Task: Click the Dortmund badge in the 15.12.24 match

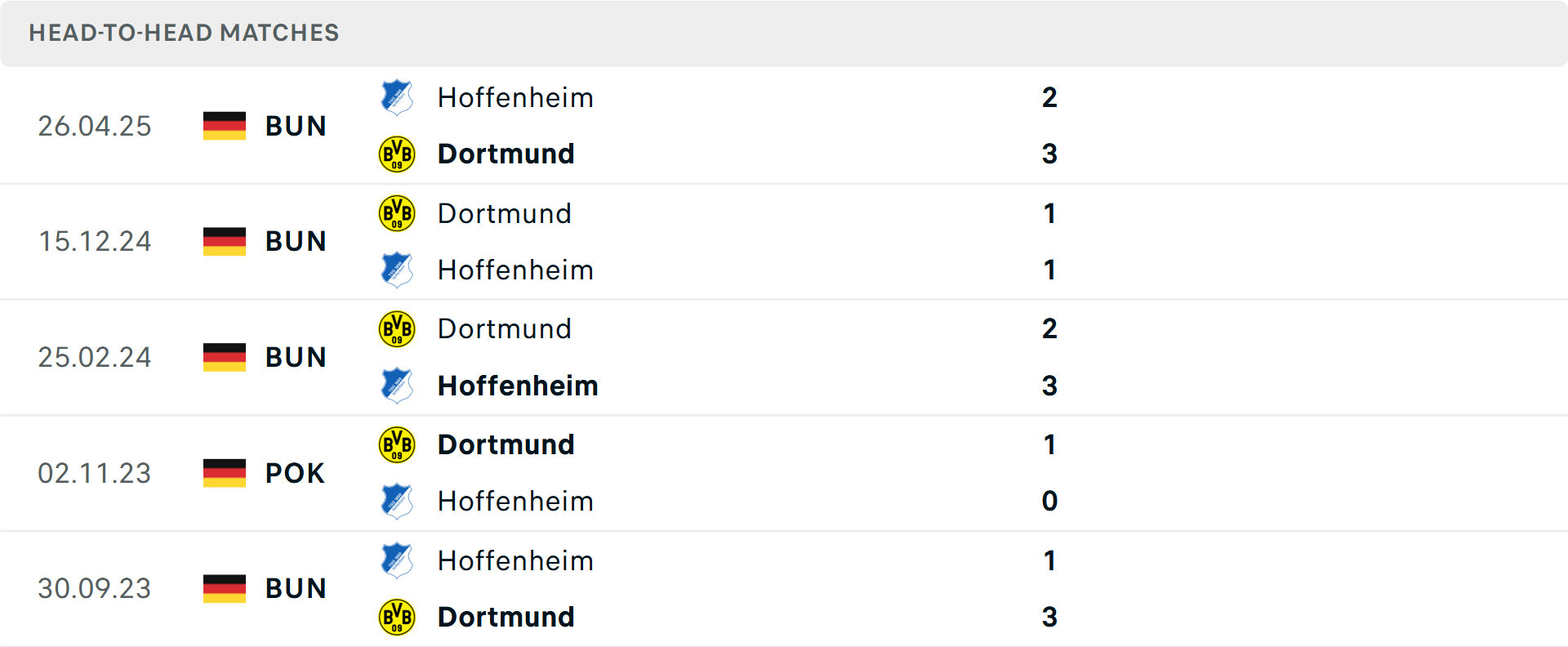Action: pyautogui.click(x=397, y=213)
